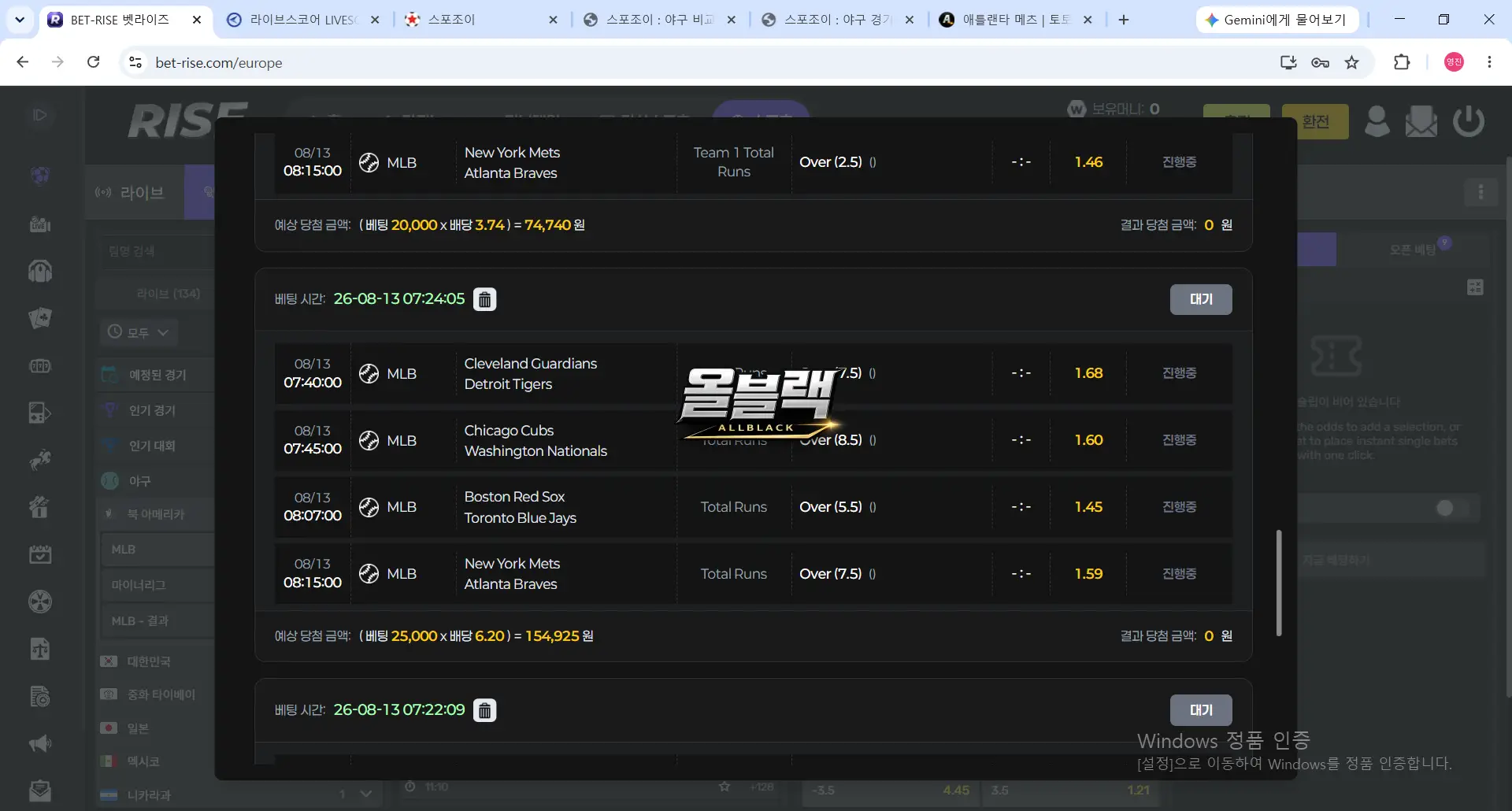Switch to the 스포조이 : 야구 경기 browser tab
Screen dimensions: 1512x811
tap(837, 20)
